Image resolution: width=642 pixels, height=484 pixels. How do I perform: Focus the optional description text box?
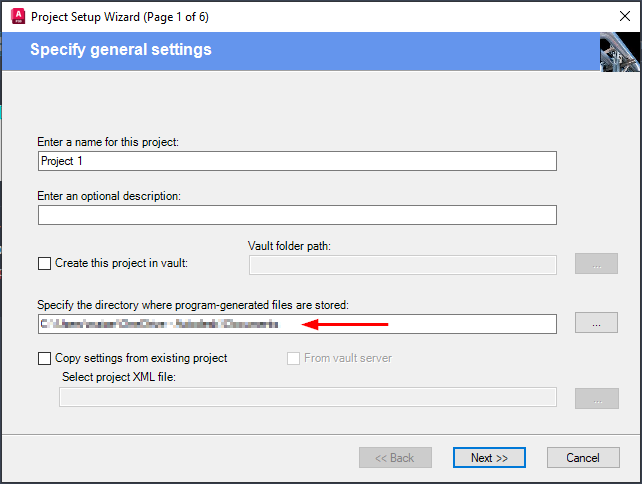296,215
